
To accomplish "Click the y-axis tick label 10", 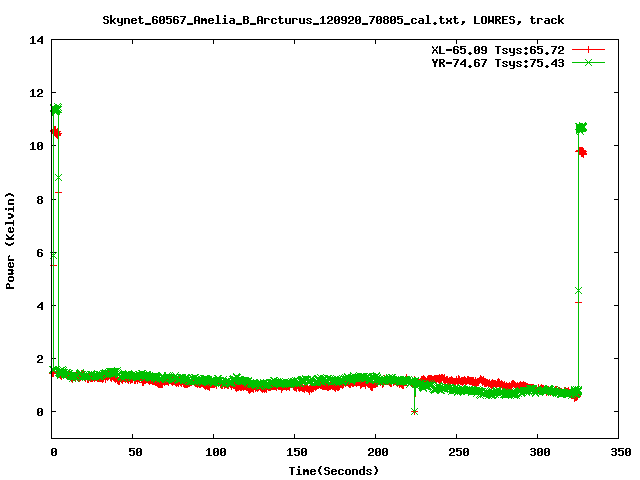I will click(36, 146).
